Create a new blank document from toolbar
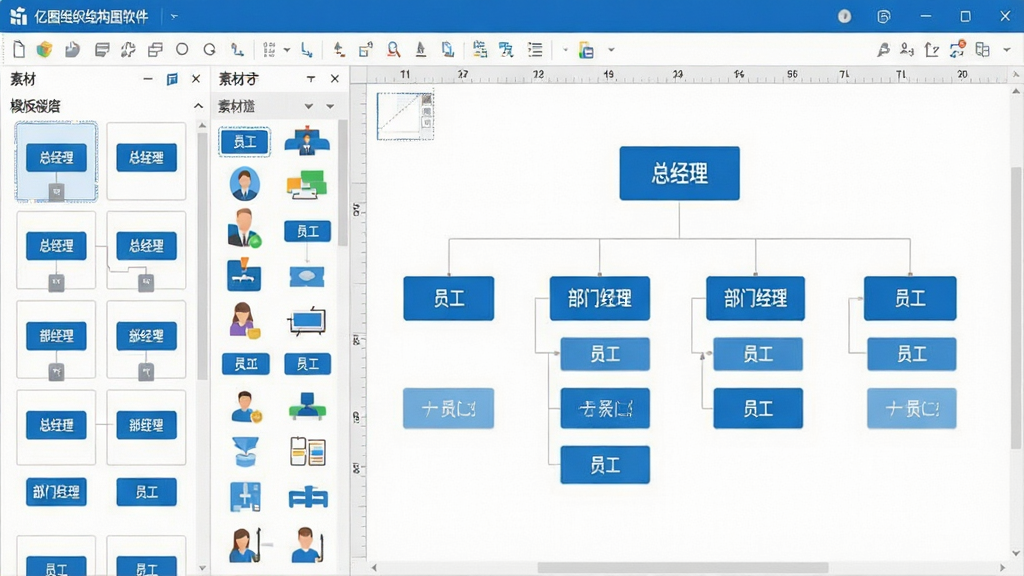Image resolution: width=1024 pixels, height=576 pixels. click(19, 49)
